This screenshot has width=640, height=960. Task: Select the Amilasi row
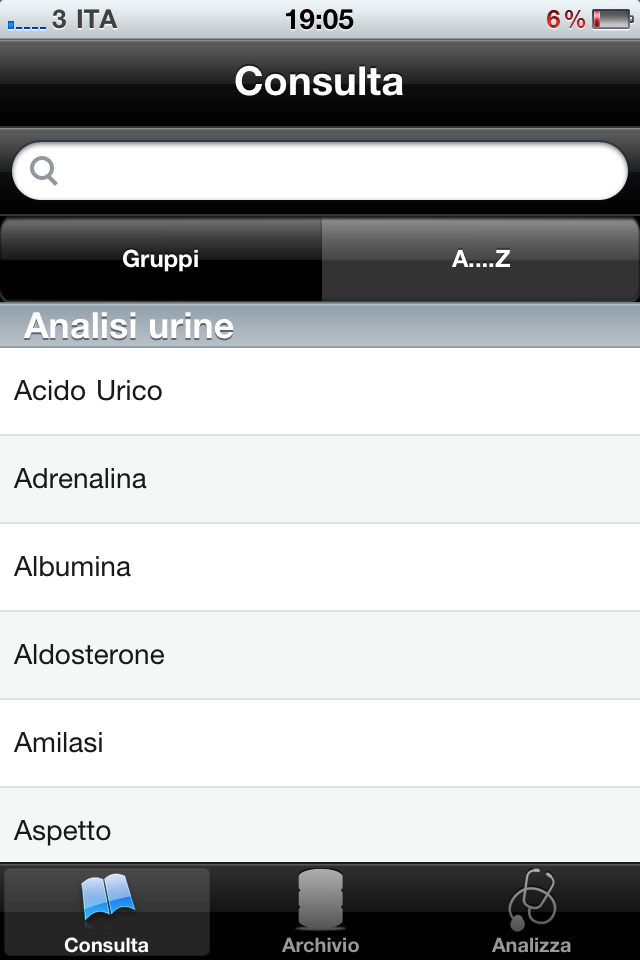(320, 743)
